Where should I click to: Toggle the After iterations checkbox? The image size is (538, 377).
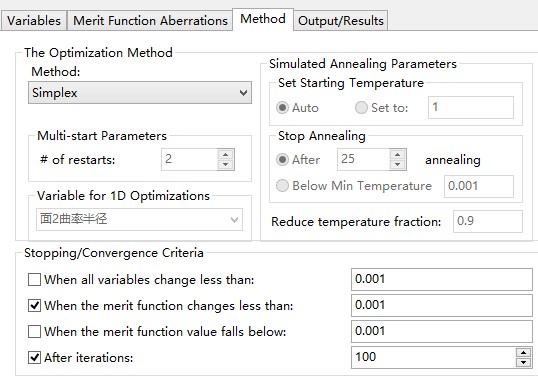pyautogui.click(x=34, y=357)
